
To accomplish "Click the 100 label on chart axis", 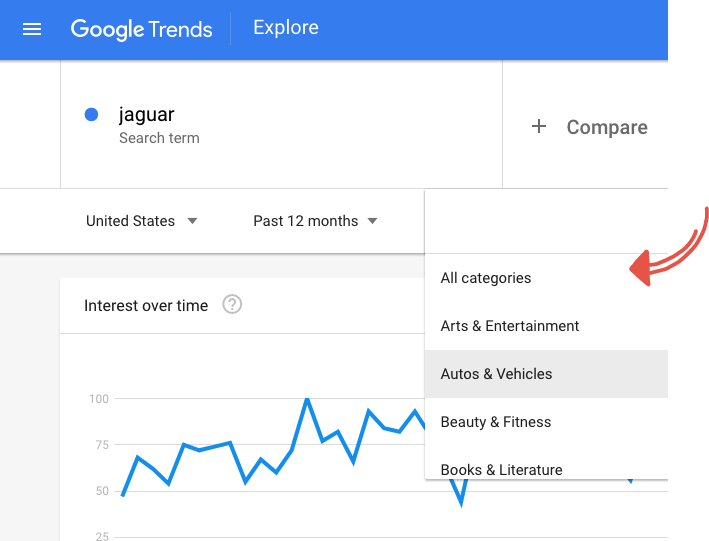I will pos(98,399).
